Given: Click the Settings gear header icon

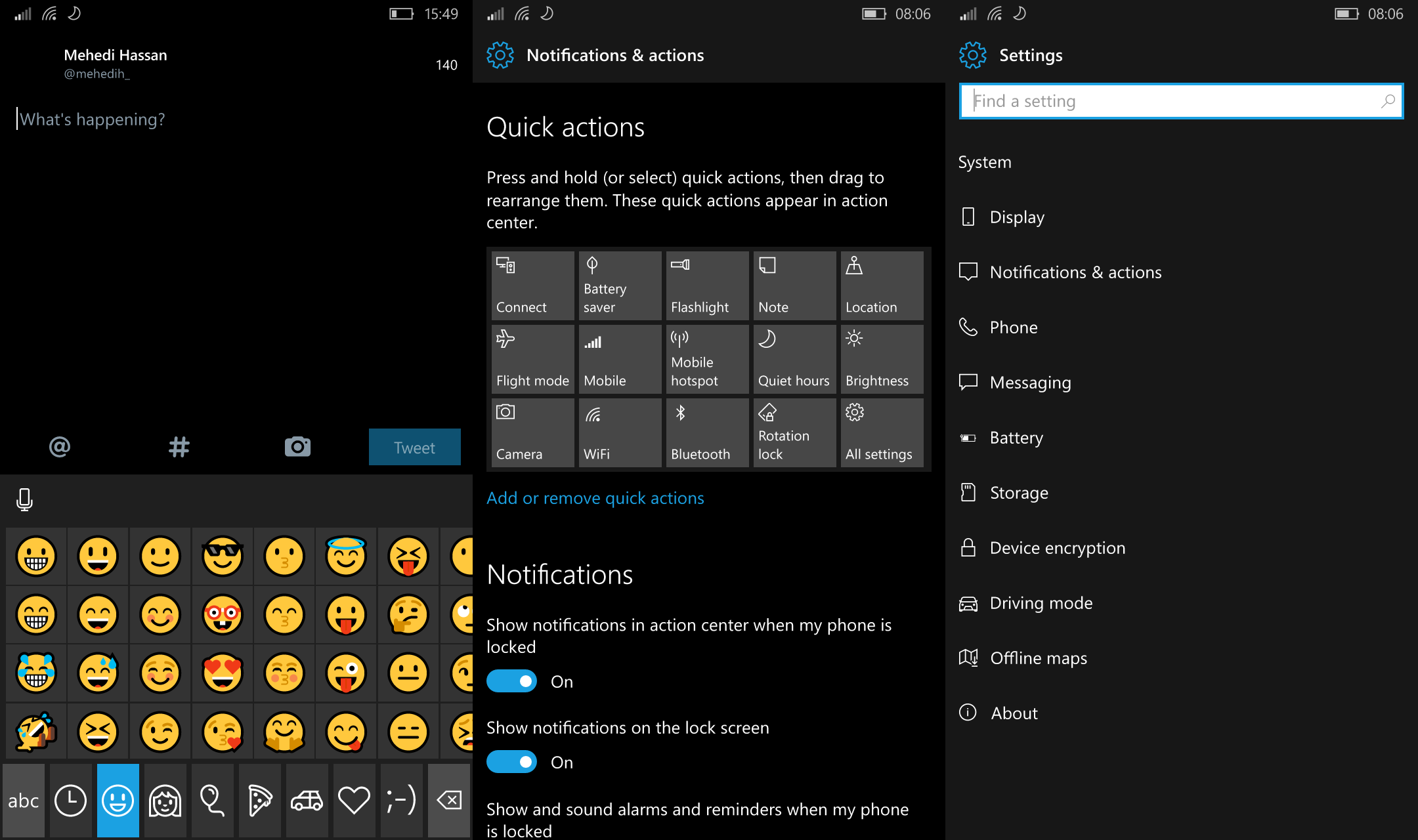Looking at the screenshot, I should point(972,55).
